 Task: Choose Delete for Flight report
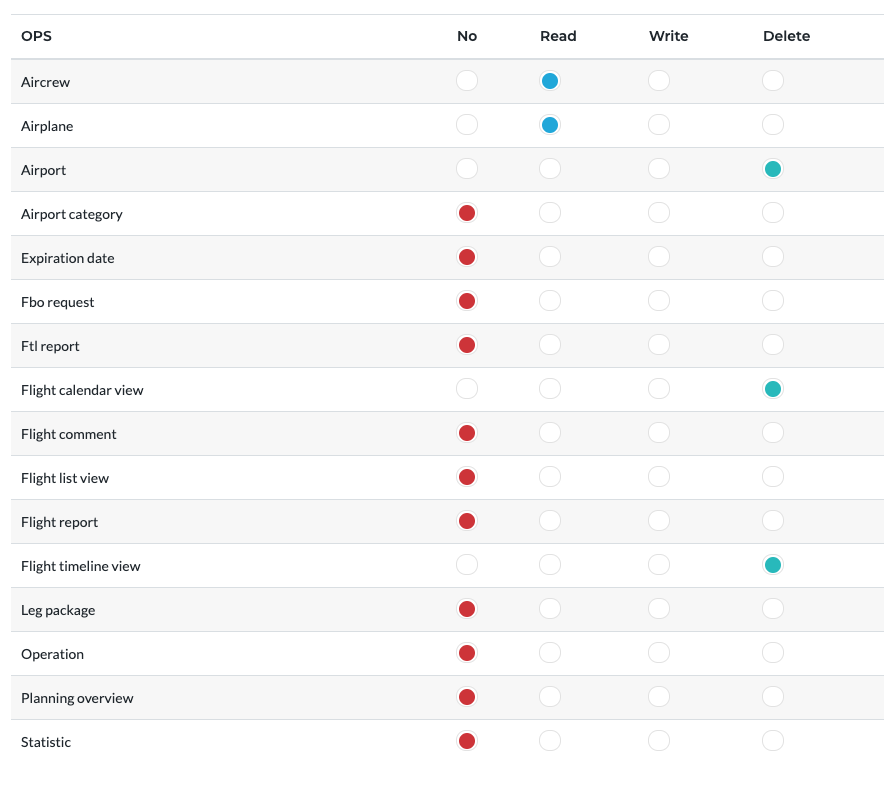773,521
